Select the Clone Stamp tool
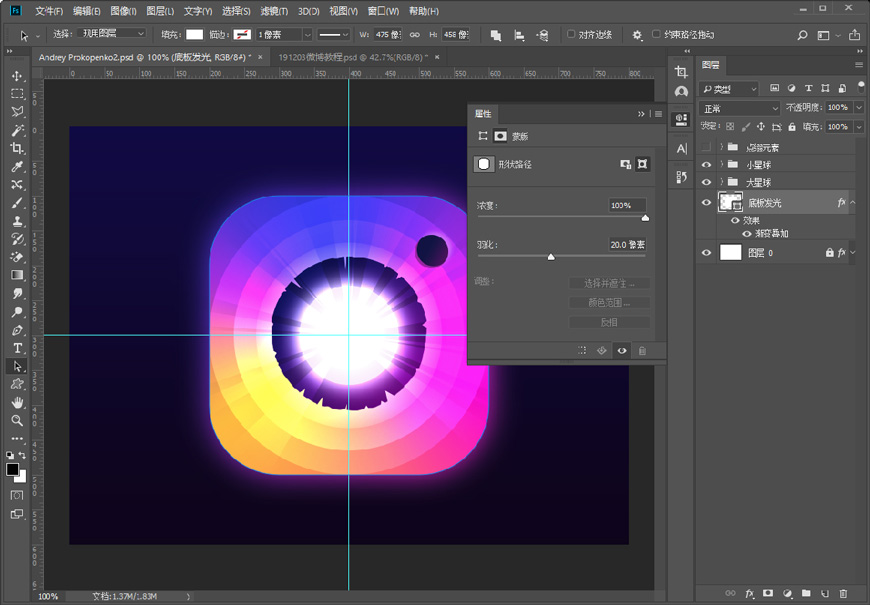Screen dimensions: 870x605 pos(17,221)
